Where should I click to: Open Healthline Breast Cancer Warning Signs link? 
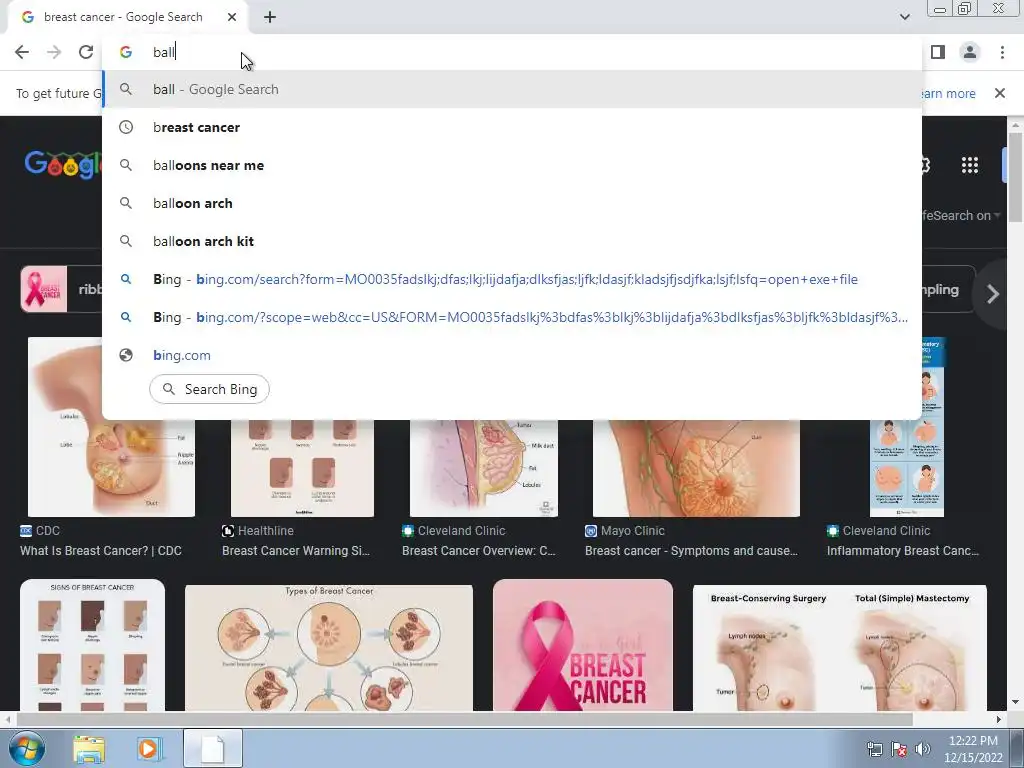point(296,551)
